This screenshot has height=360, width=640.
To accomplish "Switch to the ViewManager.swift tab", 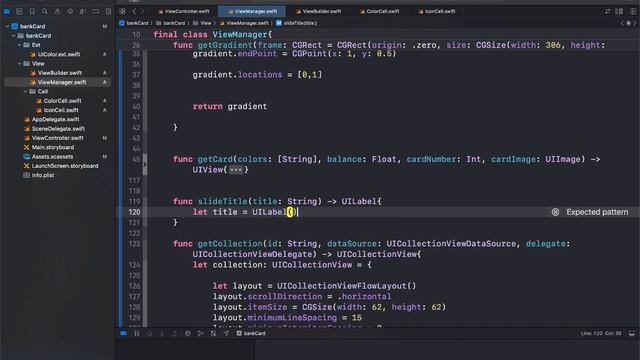I will point(252,11).
